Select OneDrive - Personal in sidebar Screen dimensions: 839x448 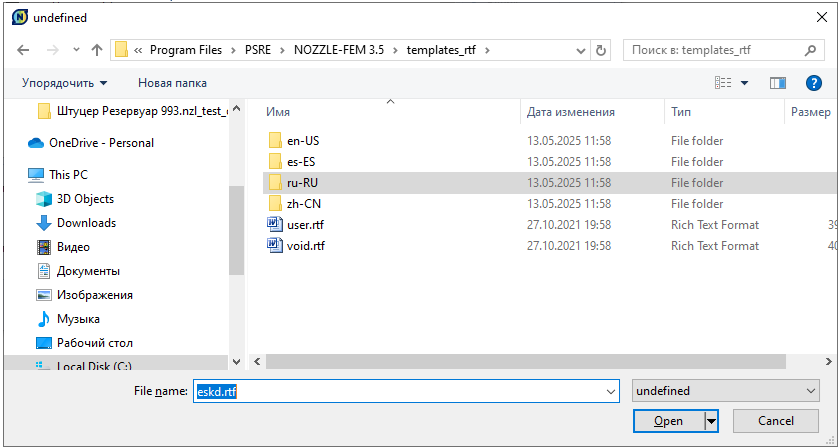[91, 143]
